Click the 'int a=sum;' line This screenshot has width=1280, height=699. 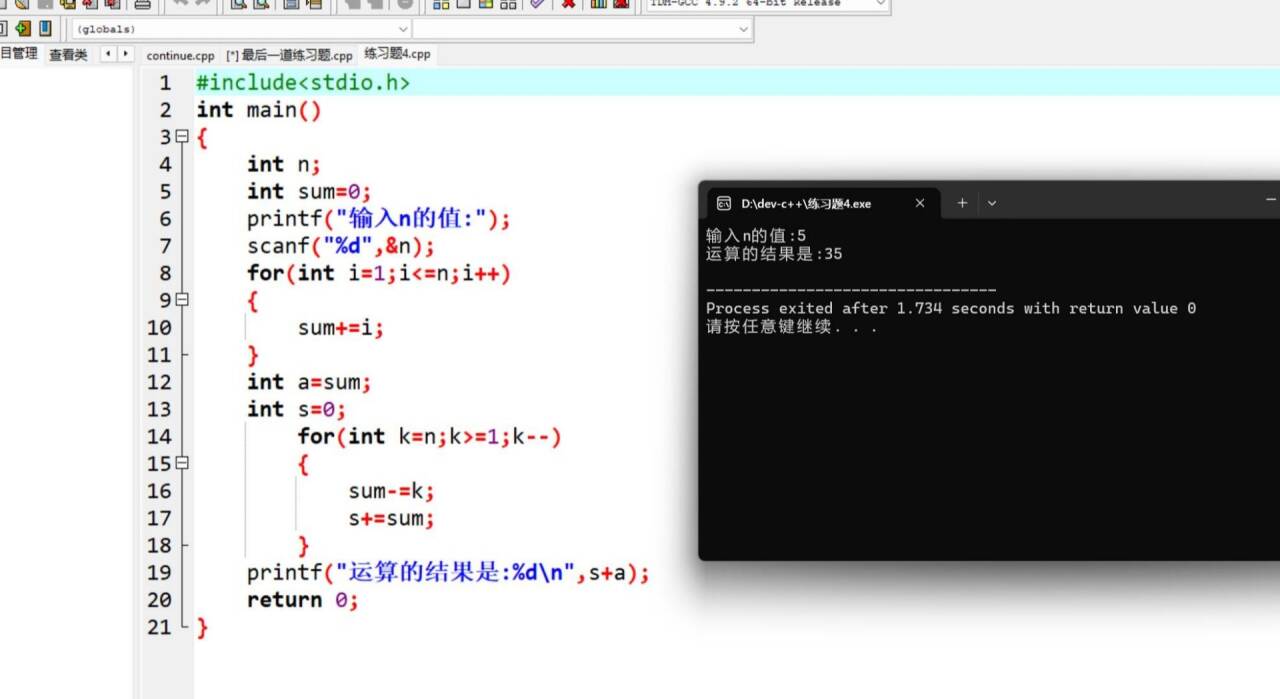pos(309,382)
